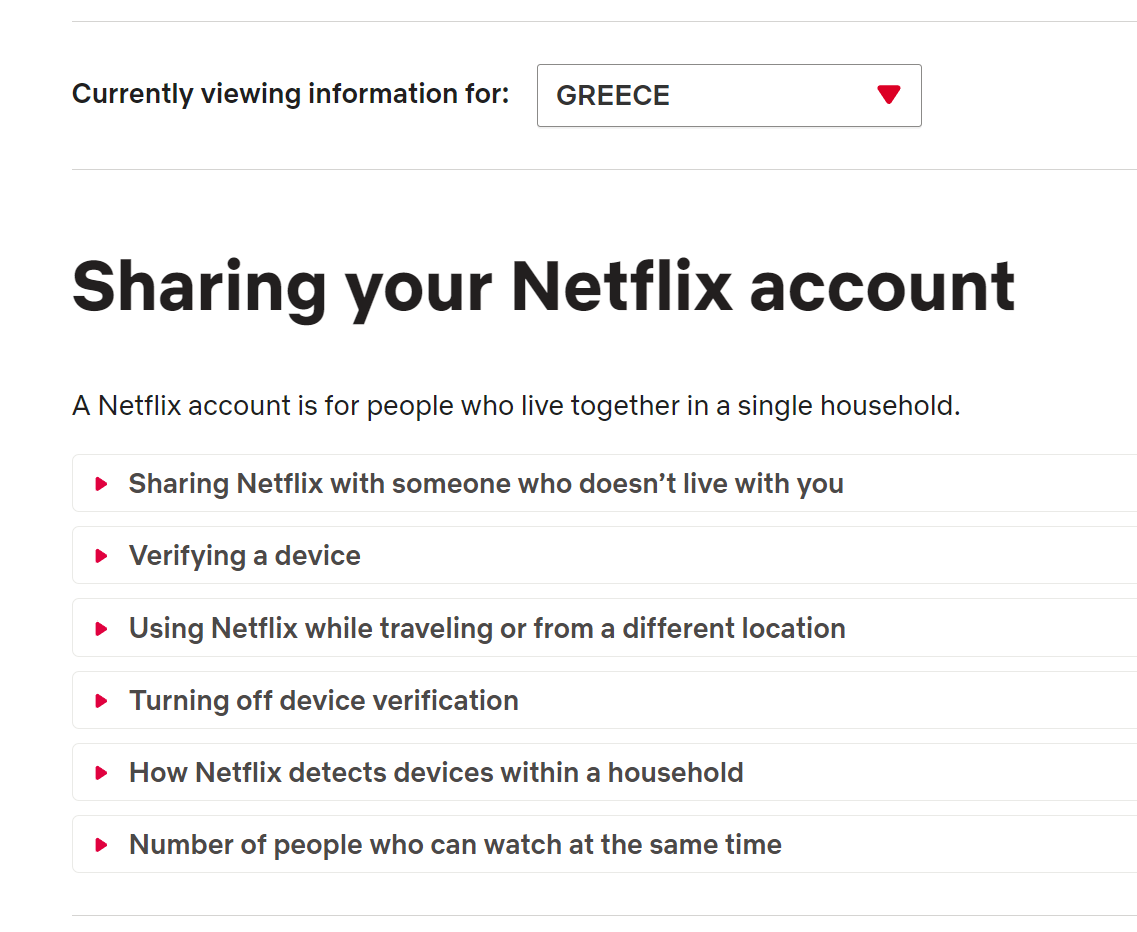Click red triangle beside "Sharing Netflix with someone"
The image size is (1137, 932).
click(102, 484)
